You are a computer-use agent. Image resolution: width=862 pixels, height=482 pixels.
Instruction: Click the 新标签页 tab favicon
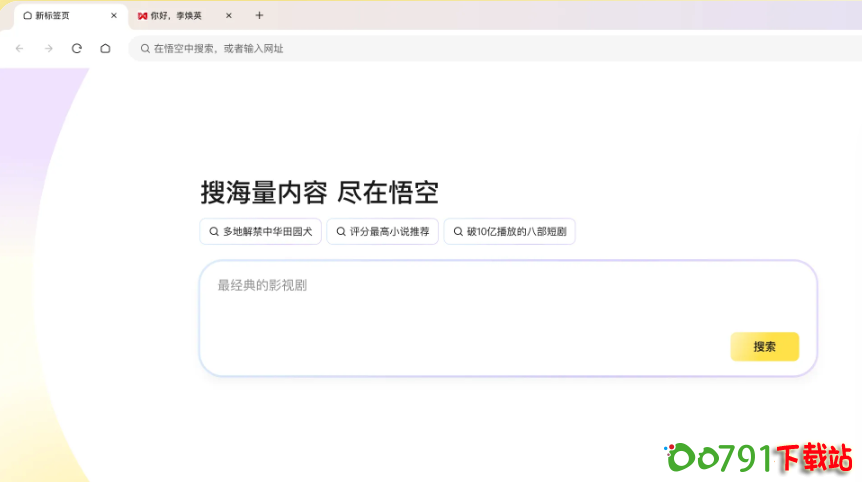coord(27,16)
